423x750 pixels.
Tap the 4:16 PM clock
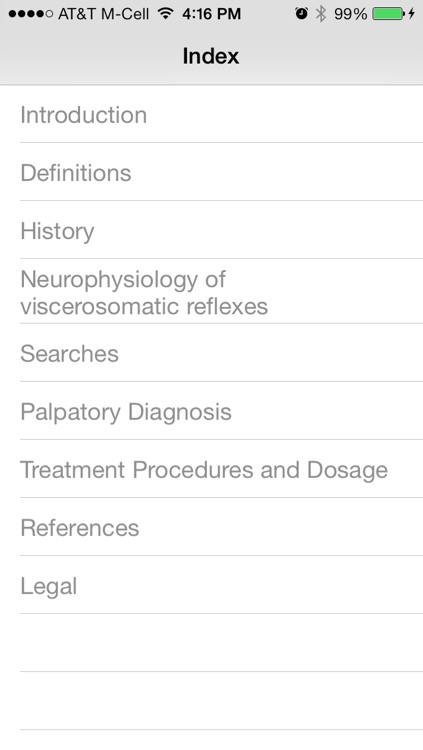click(211, 14)
